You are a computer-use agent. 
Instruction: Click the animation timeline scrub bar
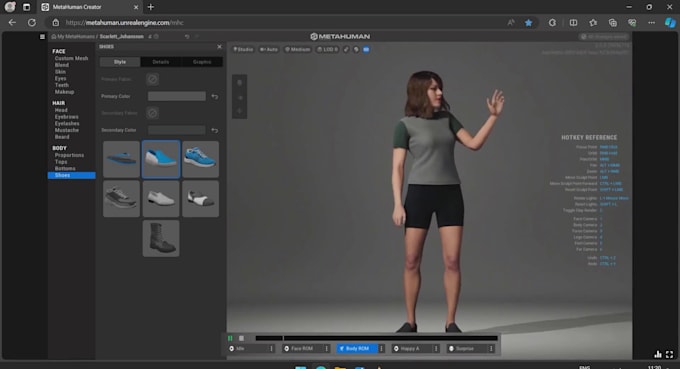coord(376,338)
